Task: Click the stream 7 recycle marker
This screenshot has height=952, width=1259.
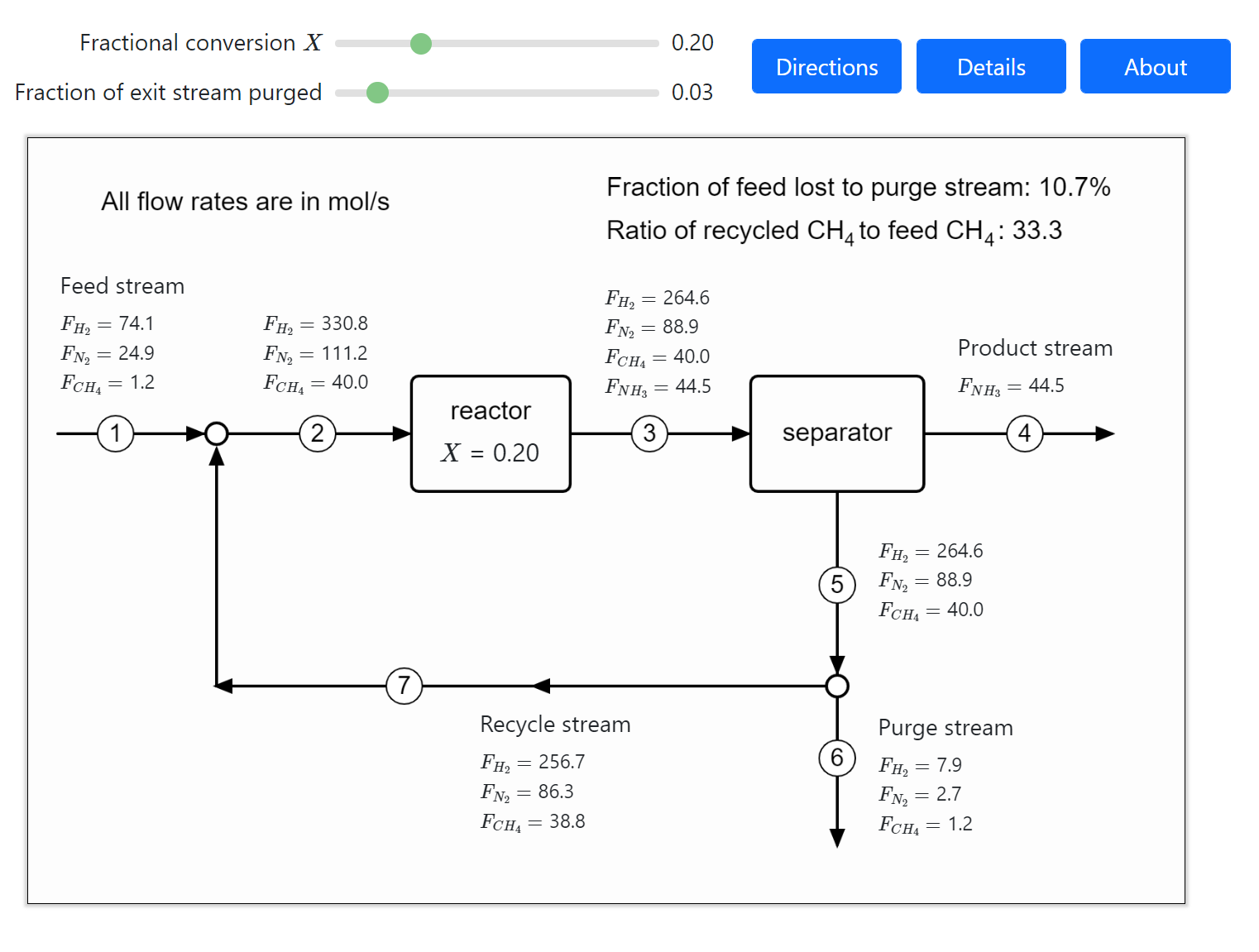Action: click(x=404, y=686)
